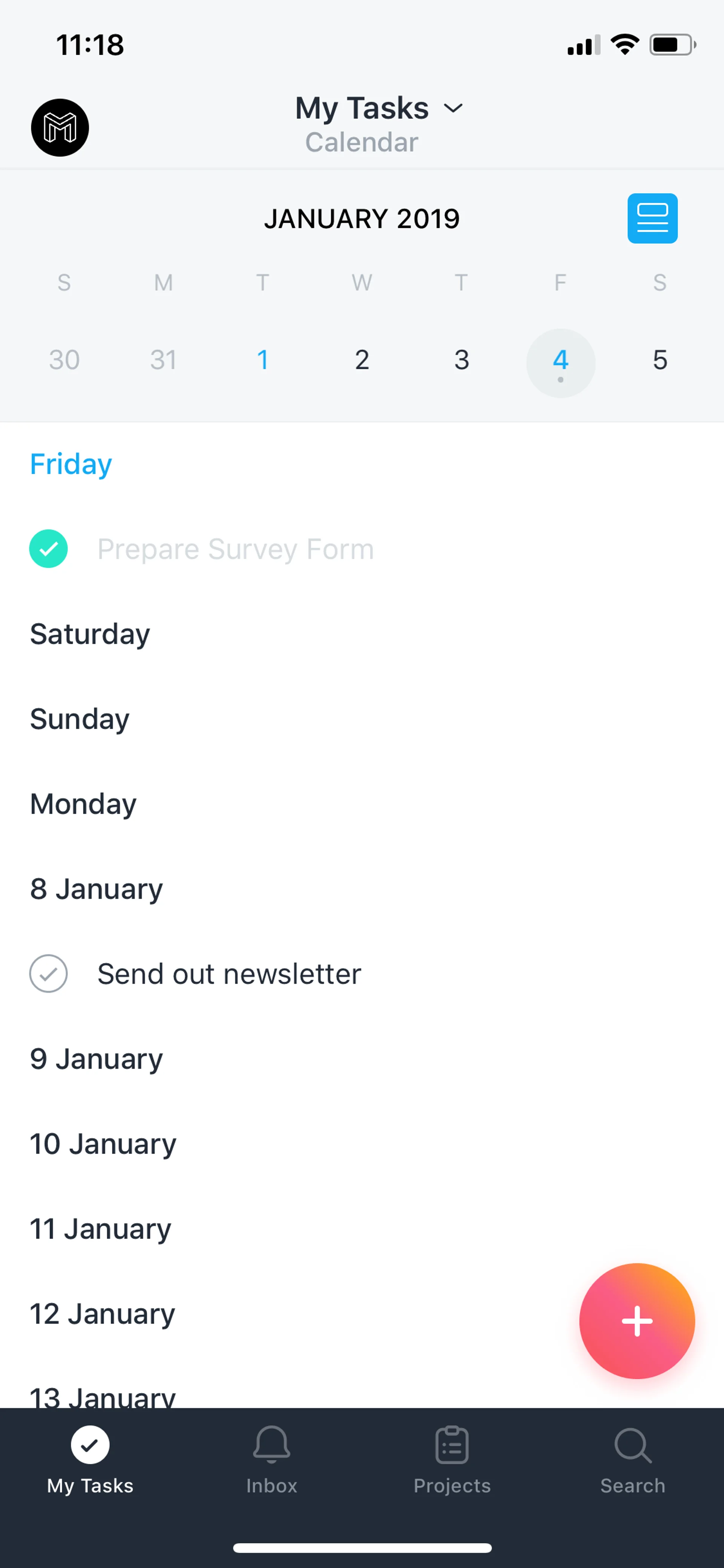The image size is (724, 1568).
Task: Open the Send out newsletter task
Action: [229, 974]
